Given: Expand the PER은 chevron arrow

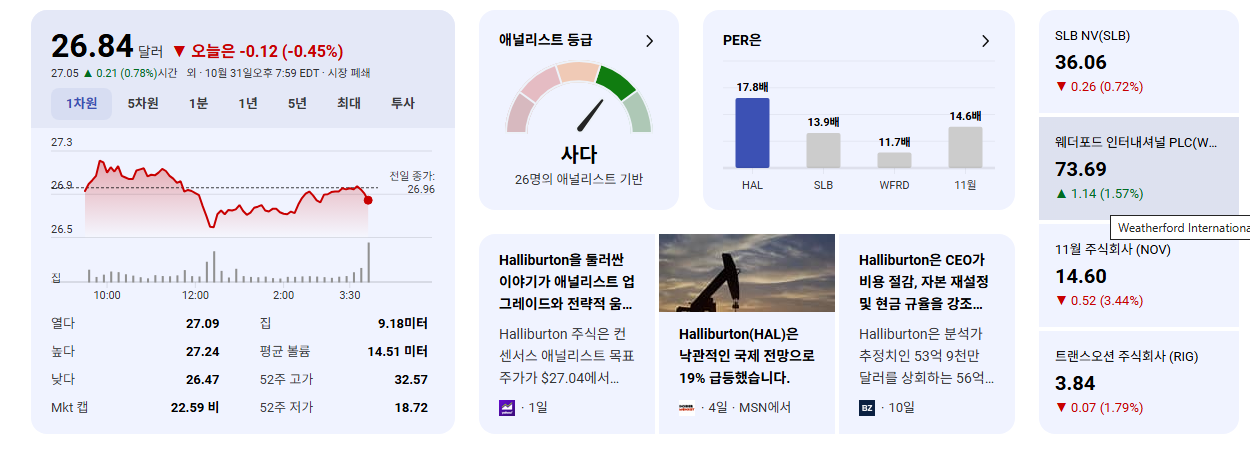Looking at the screenshot, I should (985, 41).
